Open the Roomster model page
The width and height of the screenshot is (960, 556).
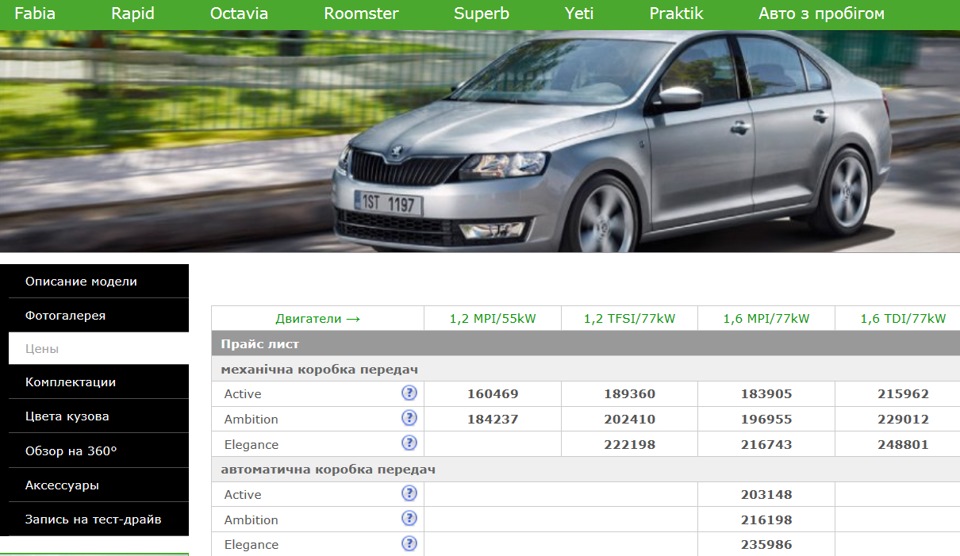361,13
